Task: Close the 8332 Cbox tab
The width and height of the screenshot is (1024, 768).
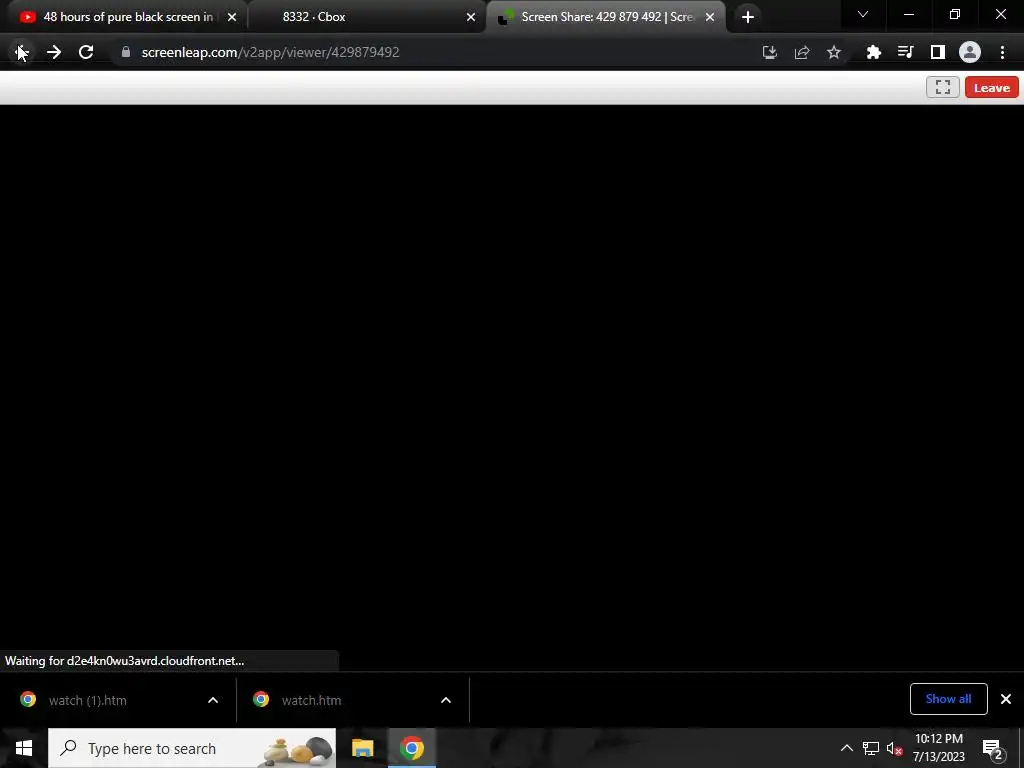Action: [x=471, y=17]
